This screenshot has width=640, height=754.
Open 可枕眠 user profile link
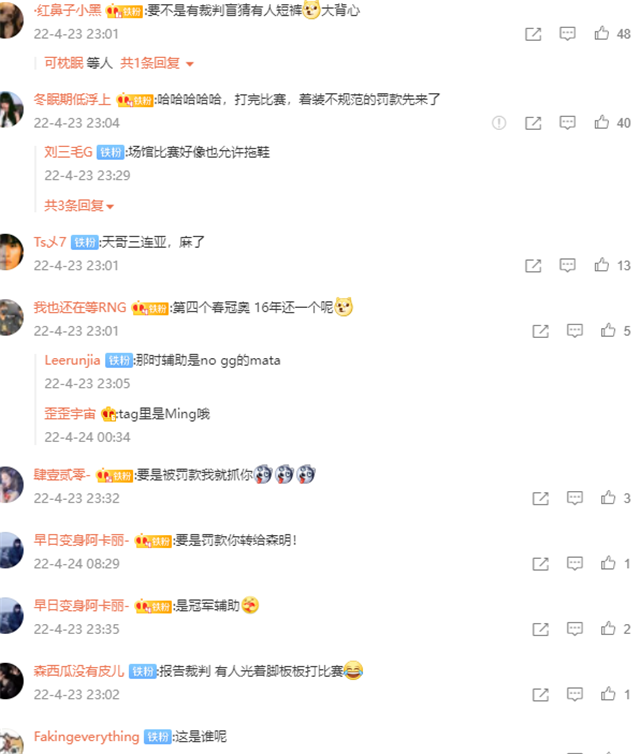click(64, 63)
